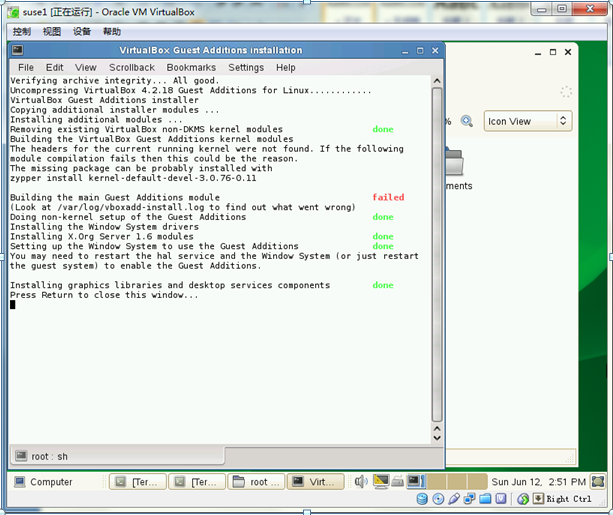The image size is (613, 515).
Task: Click the VirtualBox app icon in title bar
Action: click(x=13, y=12)
